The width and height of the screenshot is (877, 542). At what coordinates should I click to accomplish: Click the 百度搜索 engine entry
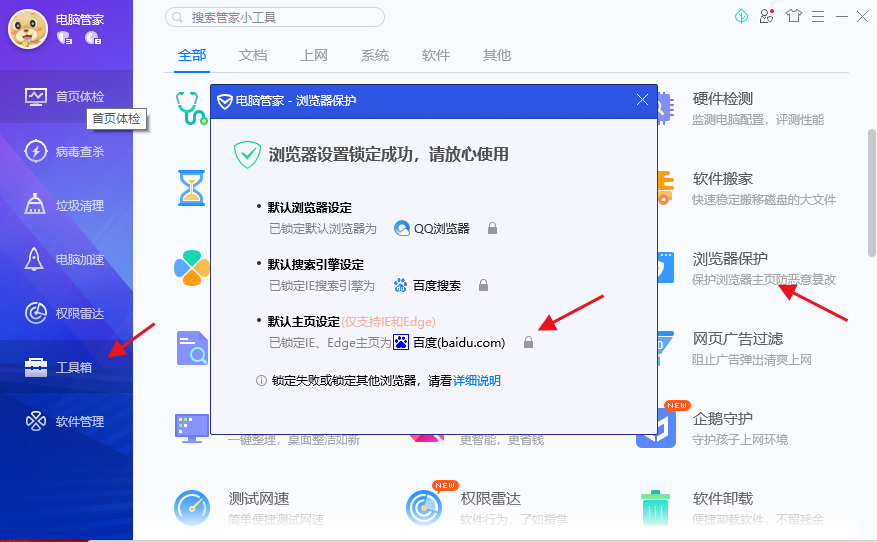(x=427, y=285)
